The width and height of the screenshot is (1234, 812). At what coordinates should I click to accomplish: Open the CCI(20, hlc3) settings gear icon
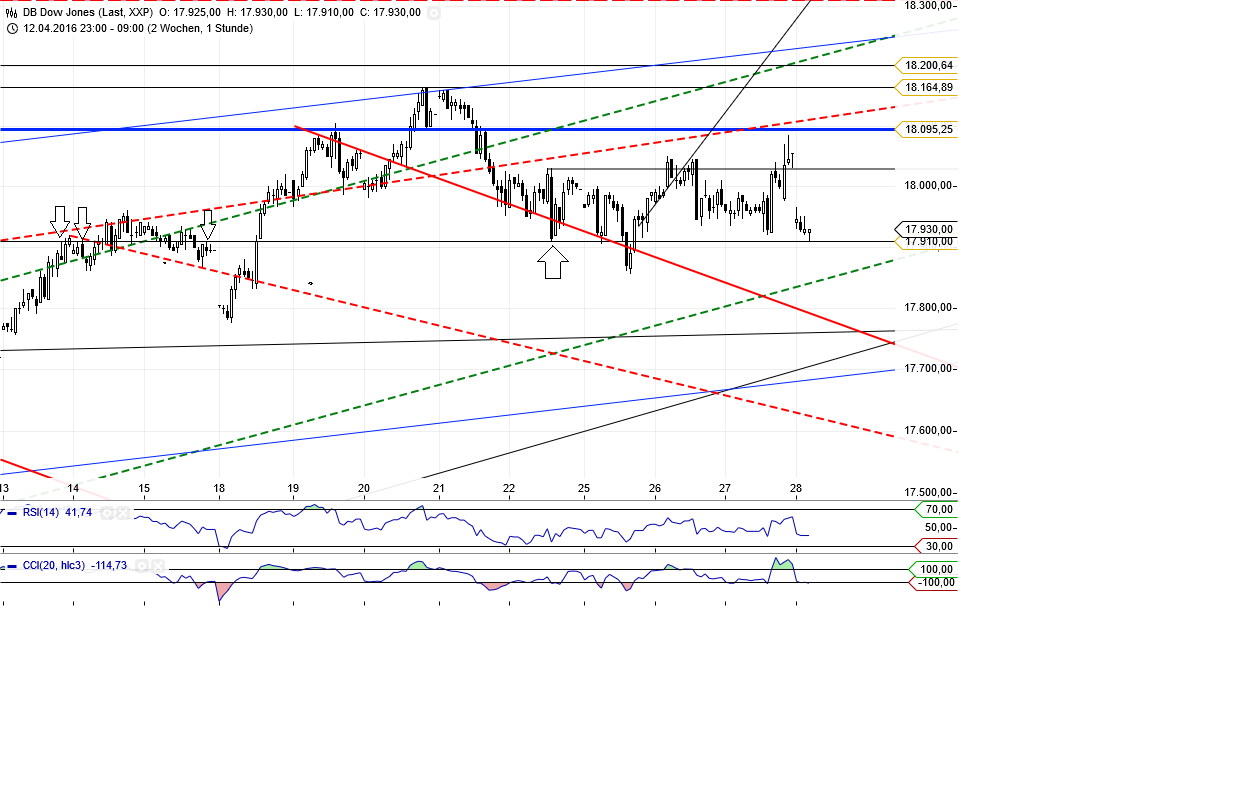[x=142, y=566]
